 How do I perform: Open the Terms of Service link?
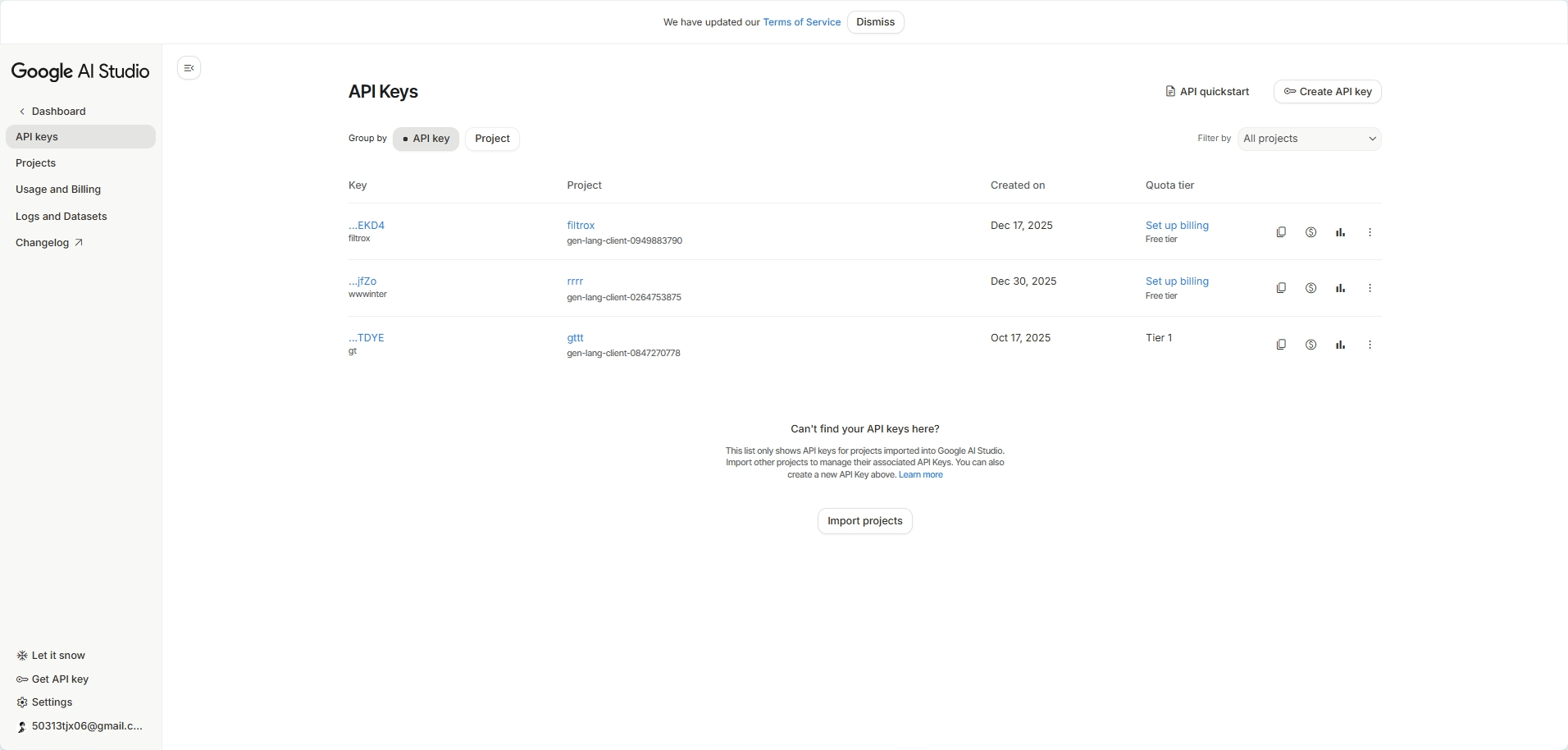(801, 22)
